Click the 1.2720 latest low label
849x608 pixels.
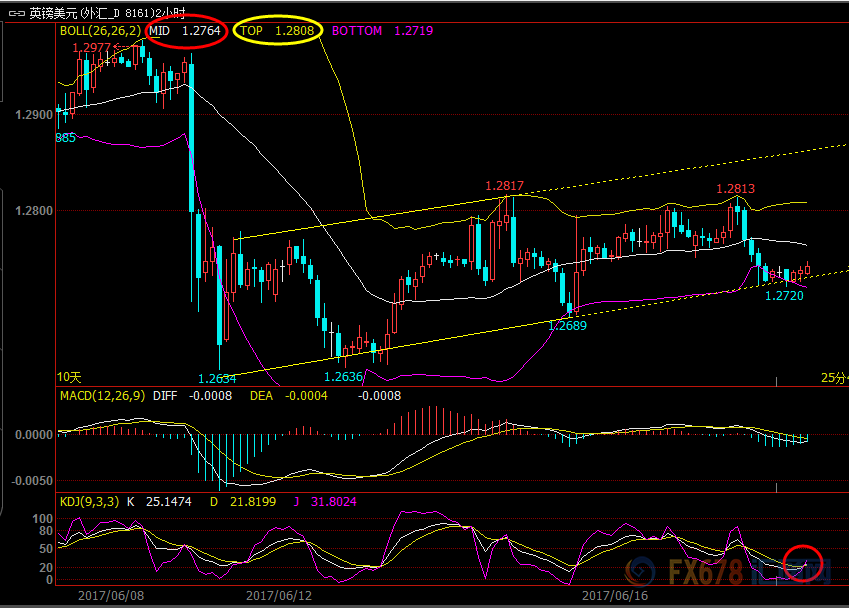click(784, 296)
